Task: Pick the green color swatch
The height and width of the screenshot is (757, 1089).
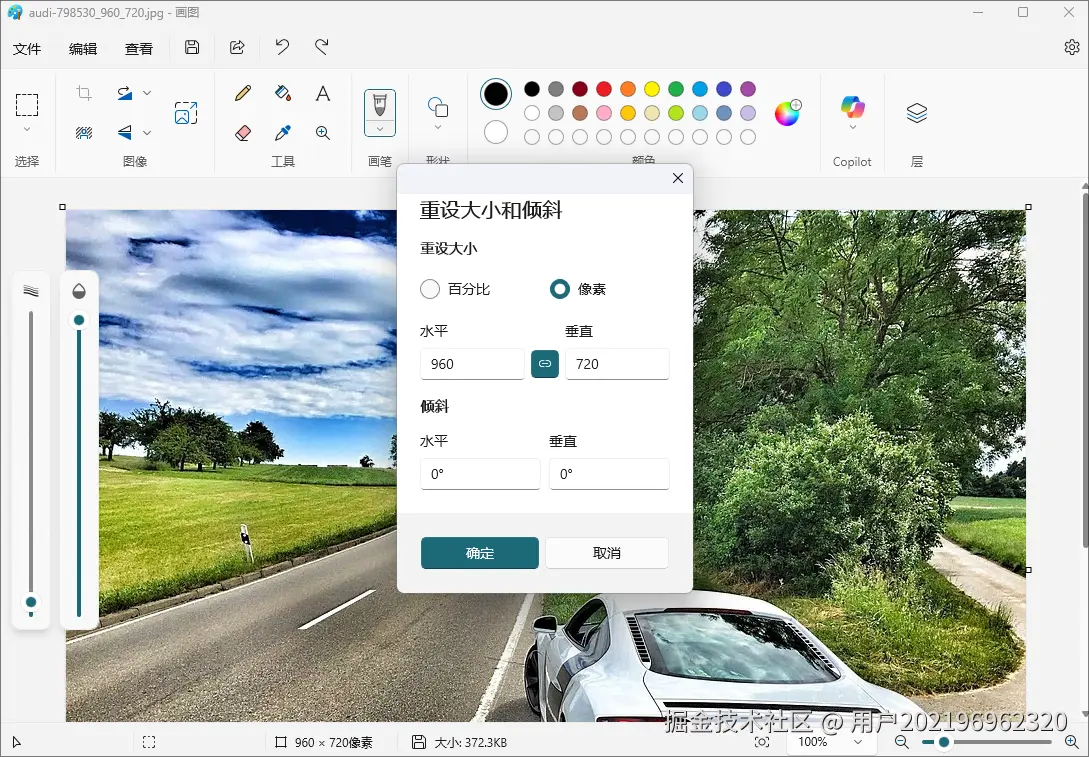Action: [676, 89]
